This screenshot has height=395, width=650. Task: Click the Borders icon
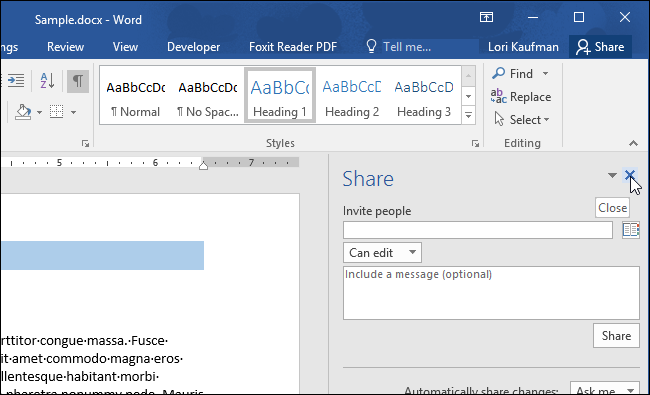click(x=57, y=112)
